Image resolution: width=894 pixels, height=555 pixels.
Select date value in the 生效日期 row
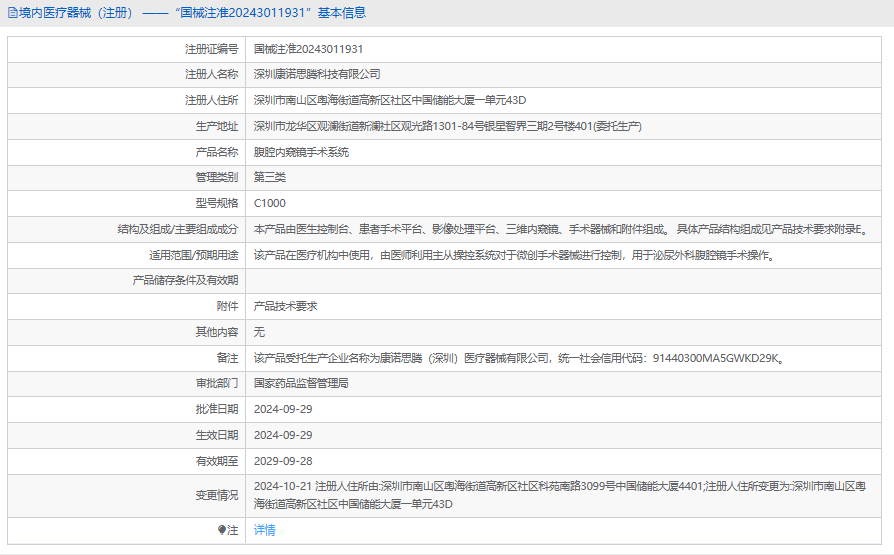click(x=283, y=435)
